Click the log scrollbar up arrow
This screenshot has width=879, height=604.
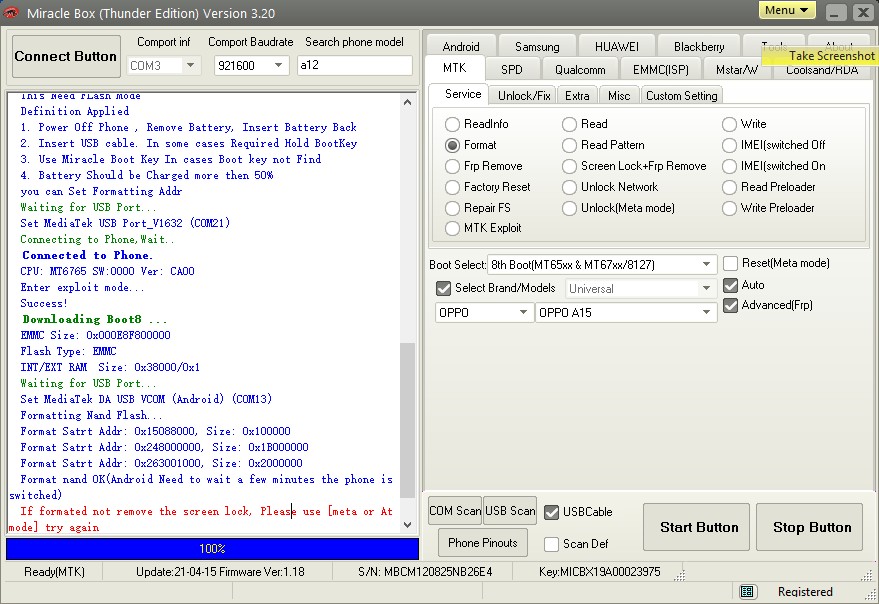pyautogui.click(x=408, y=102)
